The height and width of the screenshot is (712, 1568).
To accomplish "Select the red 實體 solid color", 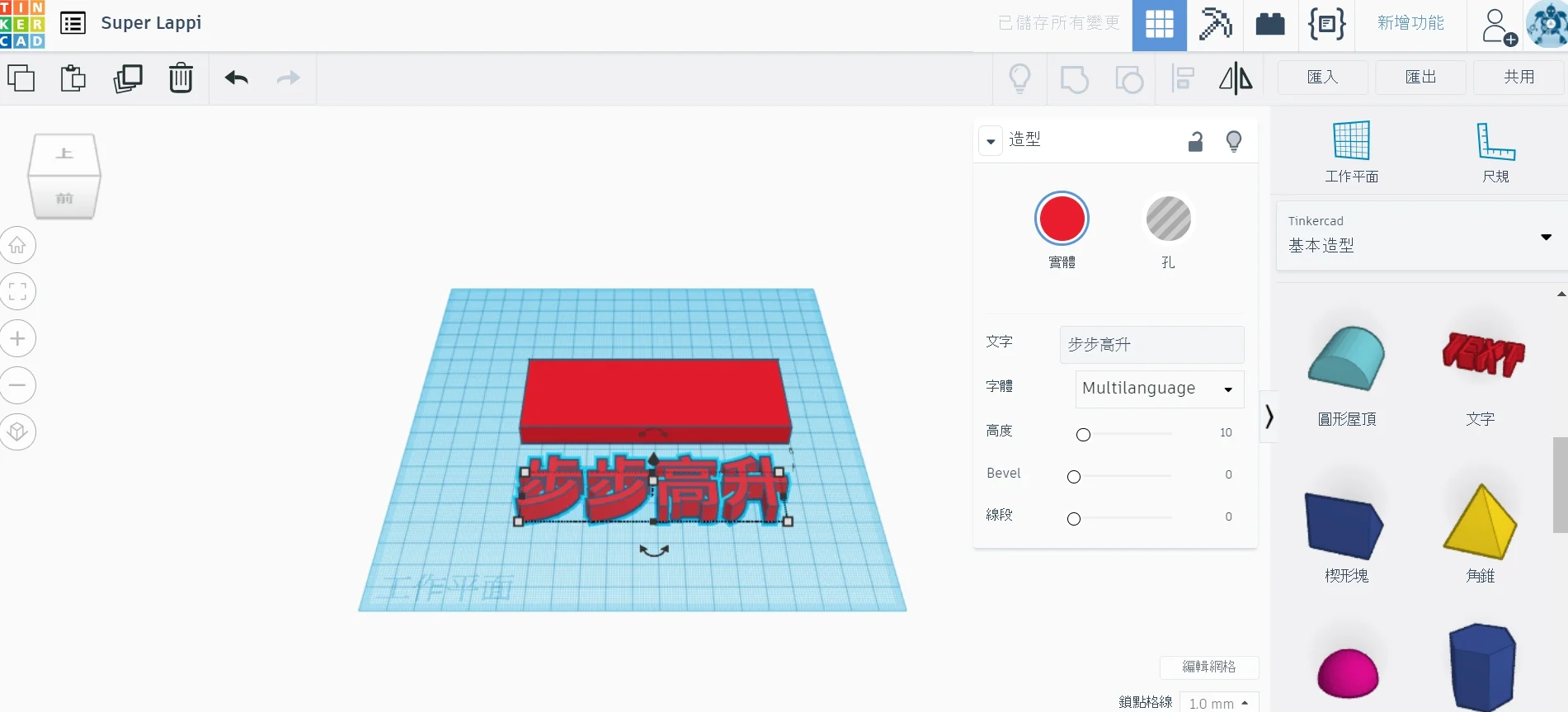I will click(x=1062, y=219).
